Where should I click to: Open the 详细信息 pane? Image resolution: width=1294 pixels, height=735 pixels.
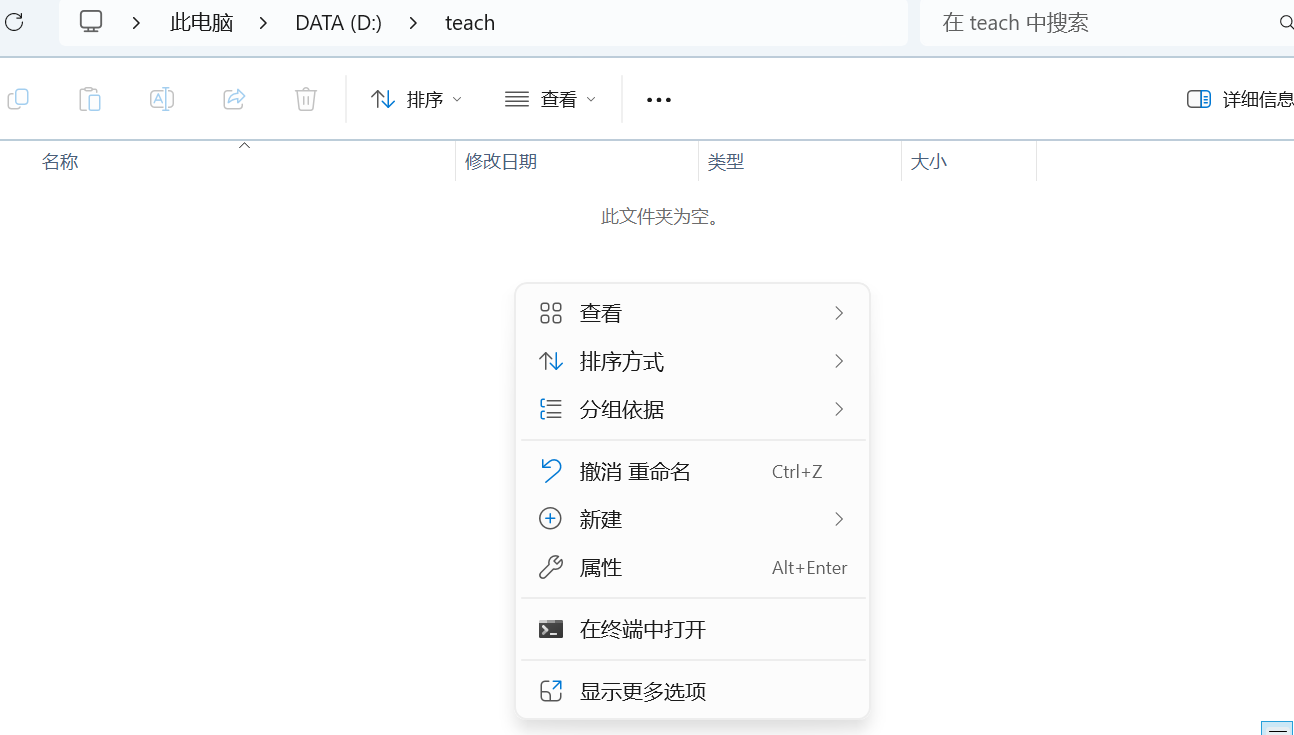pyautogui.click(x=1240, y=99)
